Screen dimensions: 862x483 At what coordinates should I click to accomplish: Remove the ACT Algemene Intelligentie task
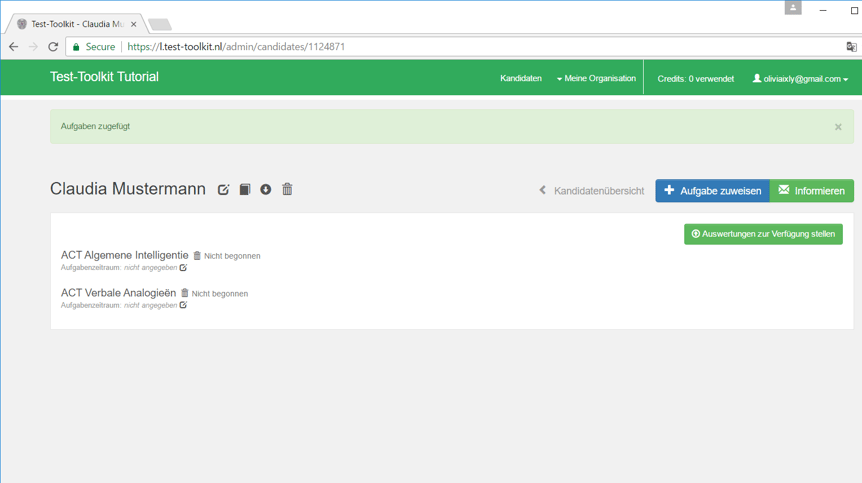pos(197,256)
